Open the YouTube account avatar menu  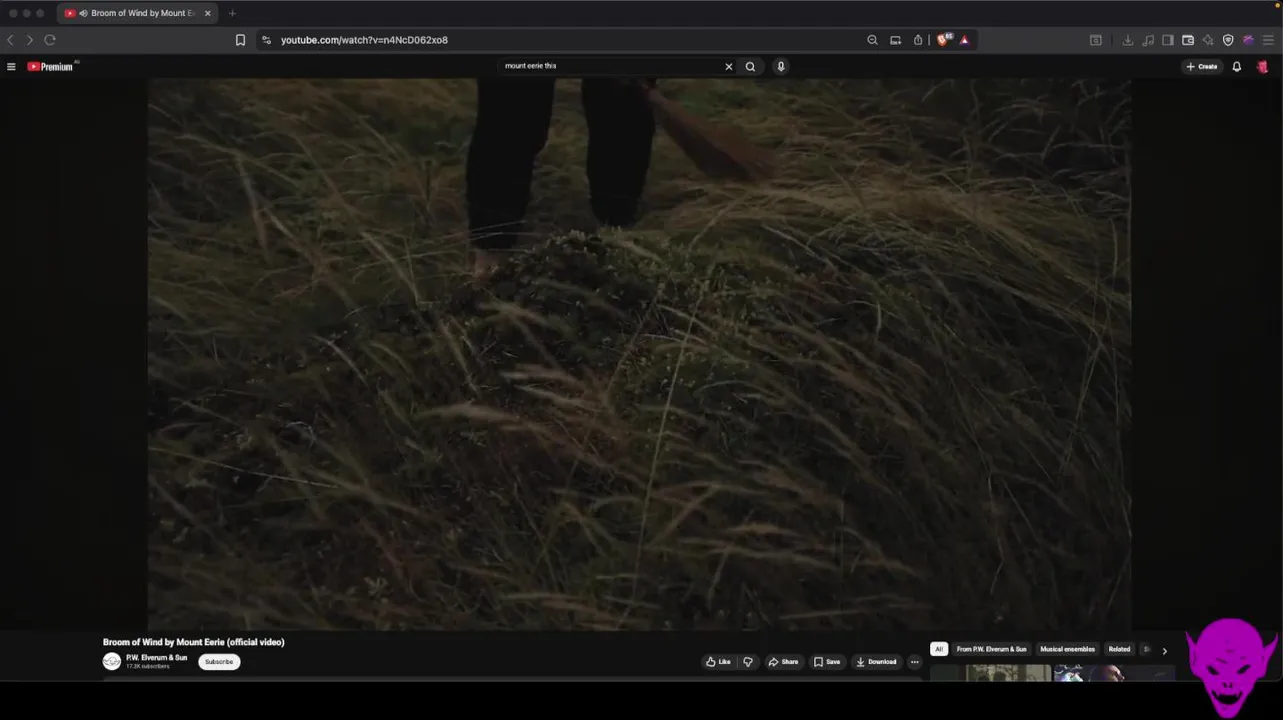[x=1262, y=67]
